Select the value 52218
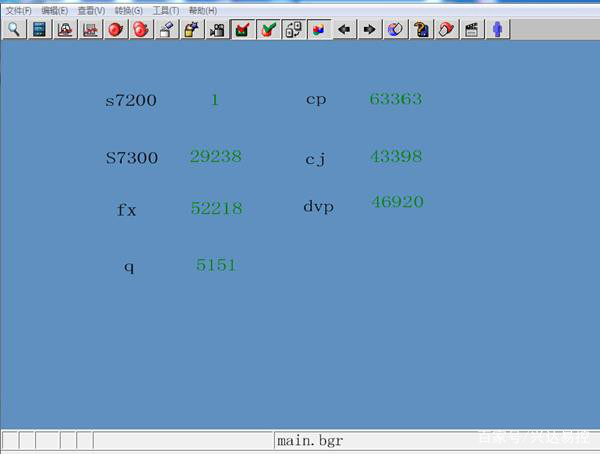Viewport: 600px width, 454px height. tap(217, 208)
